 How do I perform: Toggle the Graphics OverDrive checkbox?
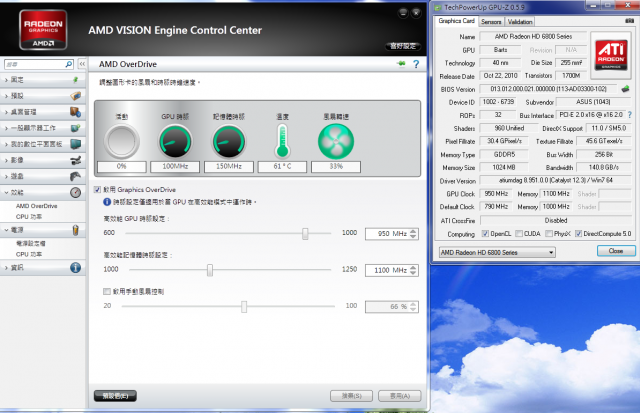tap(97, 189)
